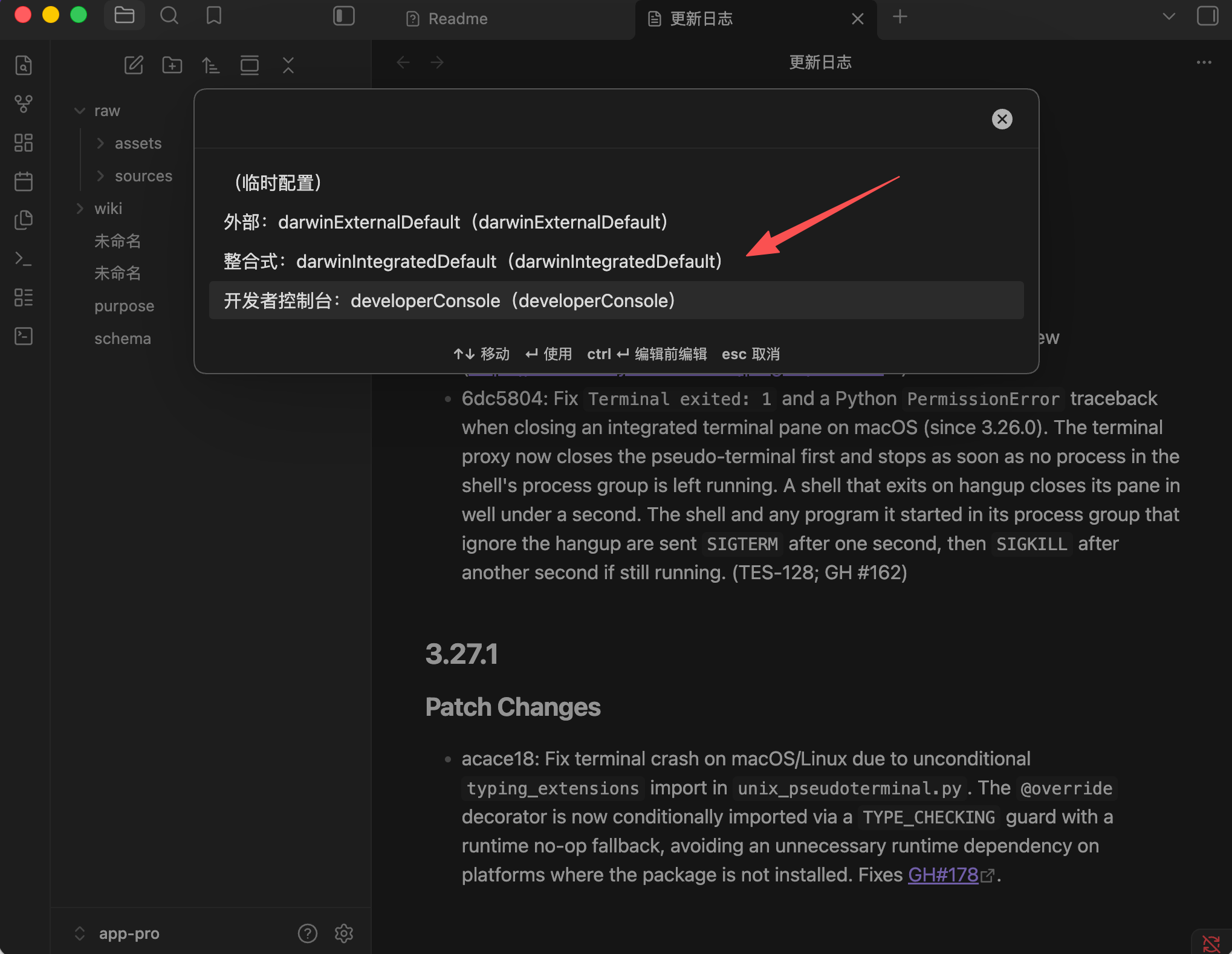Open the second 未命名 note
The height and width of the screenshot is (954, 1232).
[x=118, y=273]
